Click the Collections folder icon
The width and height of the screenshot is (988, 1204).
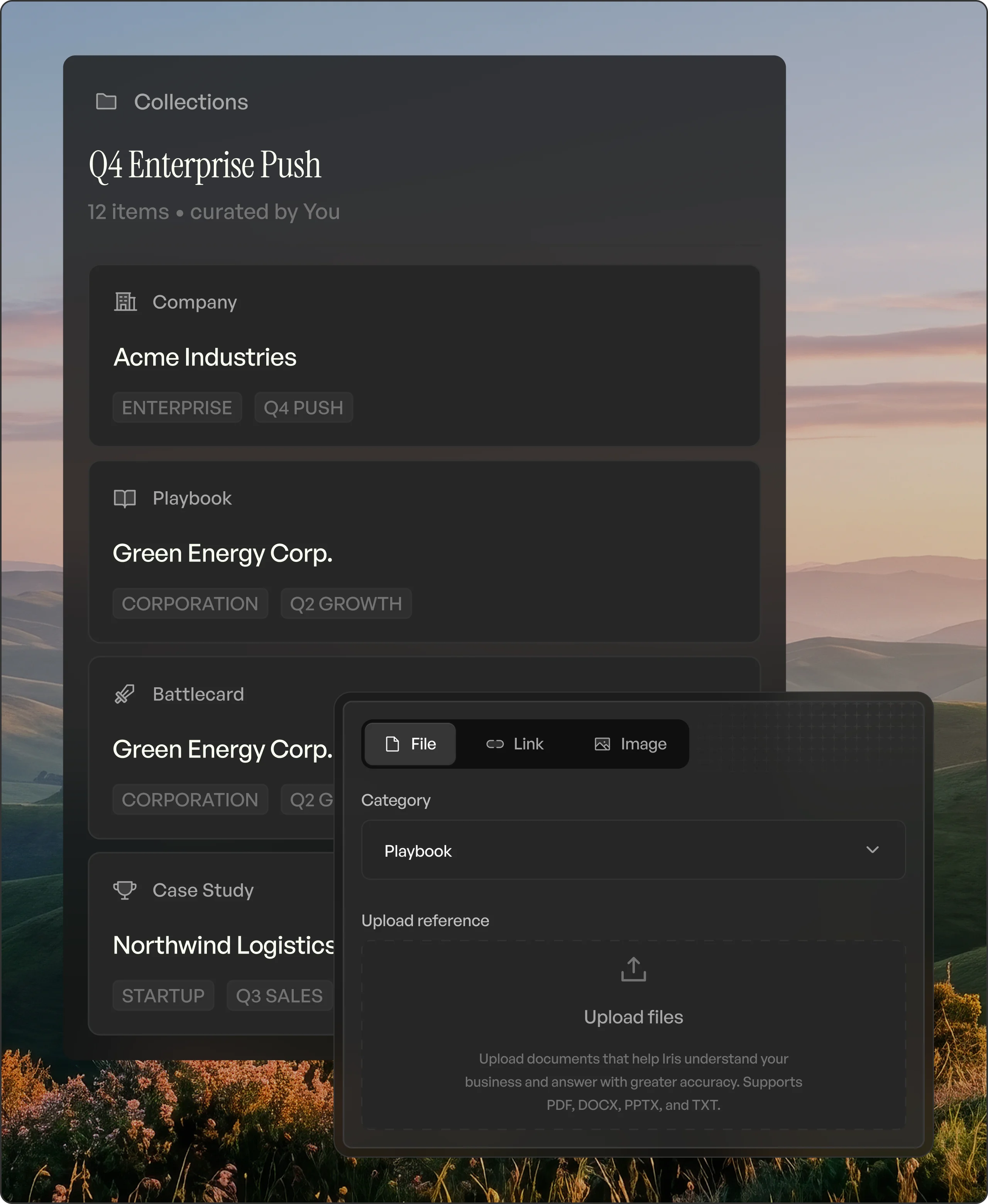106,102
